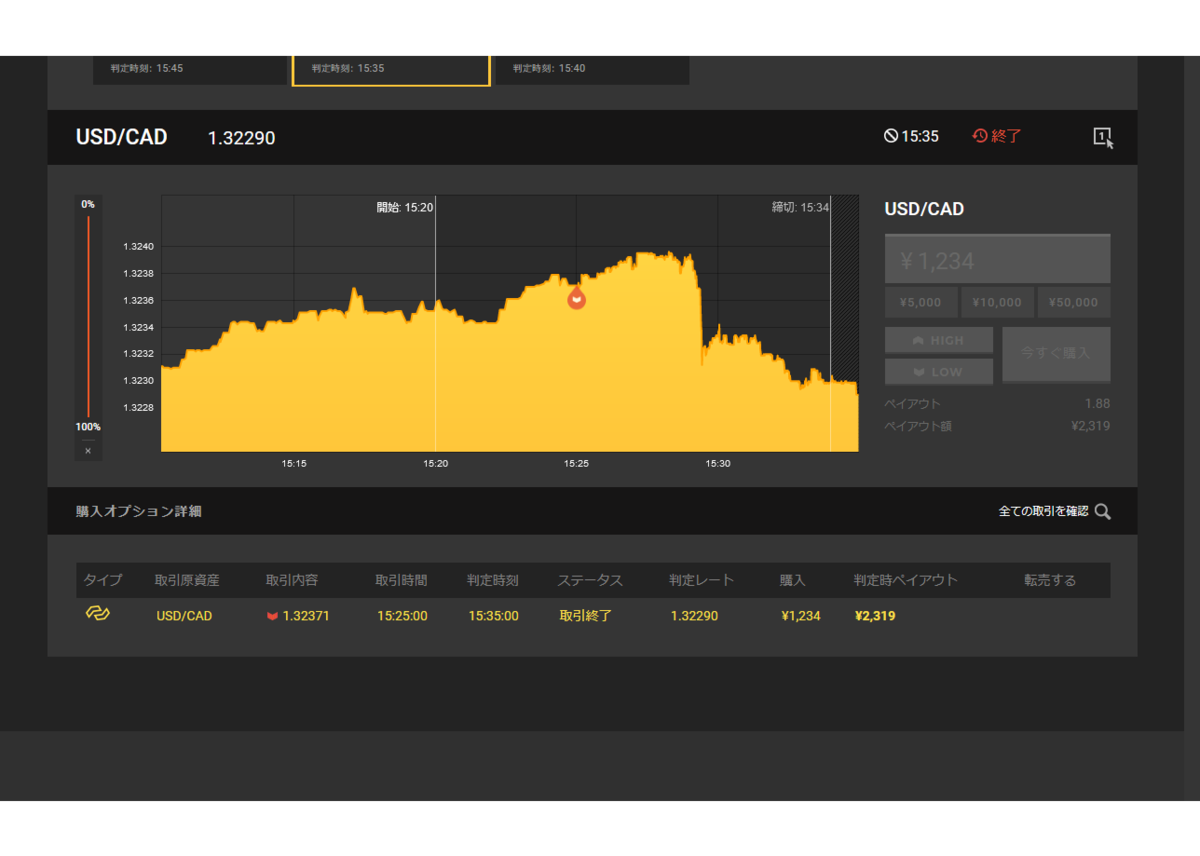Click the 判定時刻 column header in table
The image size is (1200, 856).
coord(493,580)
